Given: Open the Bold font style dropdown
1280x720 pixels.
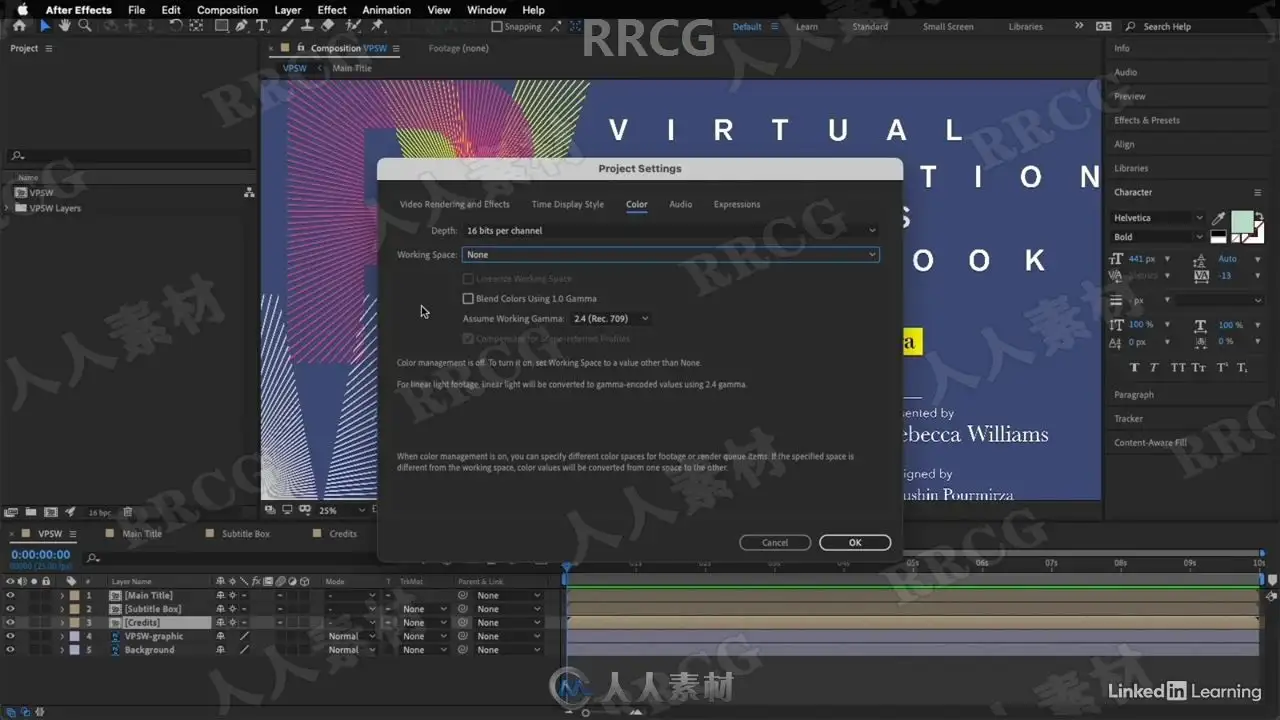Looking at the screenshot, I should coord(1158,237).
